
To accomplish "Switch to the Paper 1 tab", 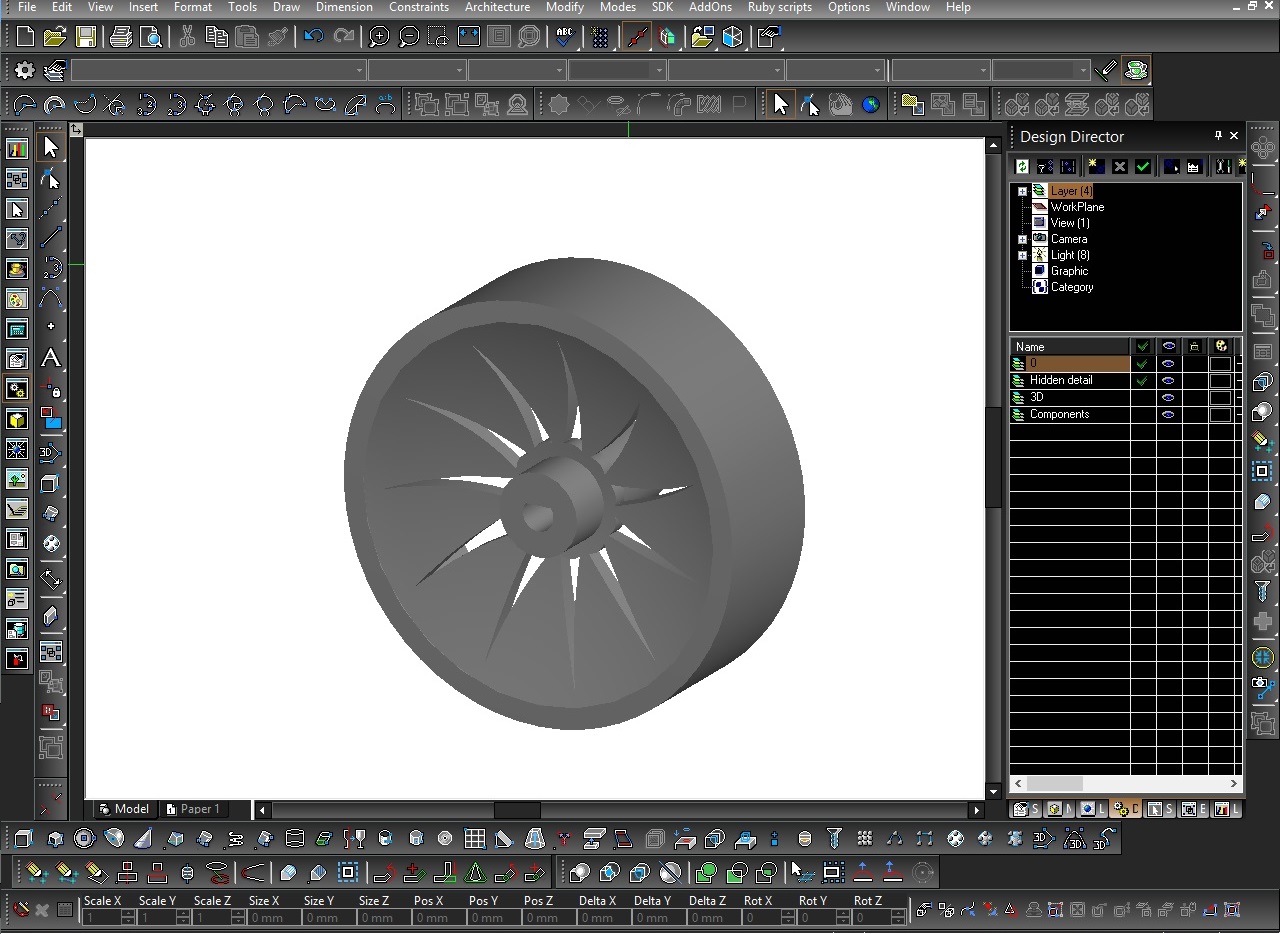I will tap(196, 809).
